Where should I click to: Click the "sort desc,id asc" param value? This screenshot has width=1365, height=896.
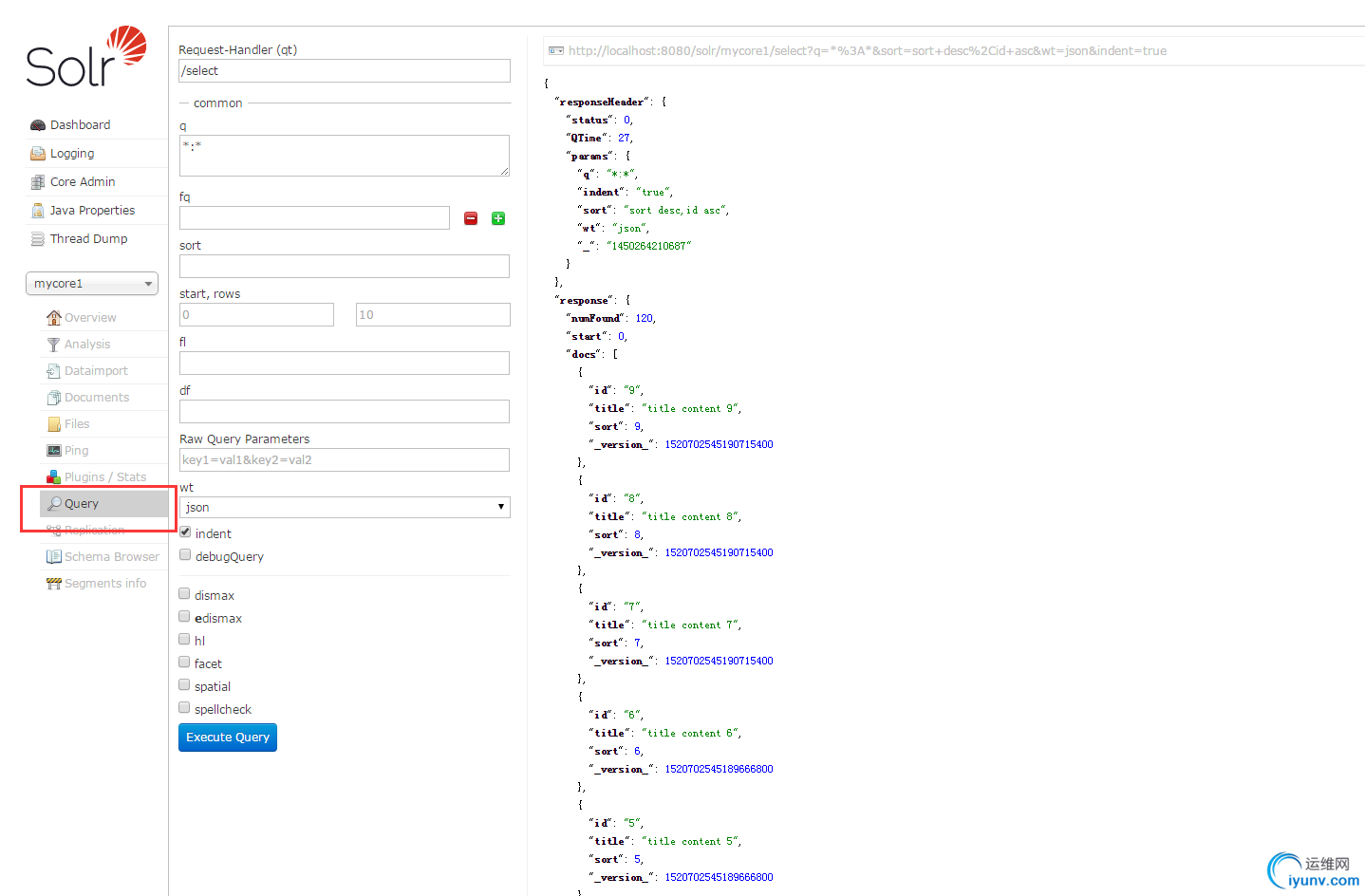point(675,211)
